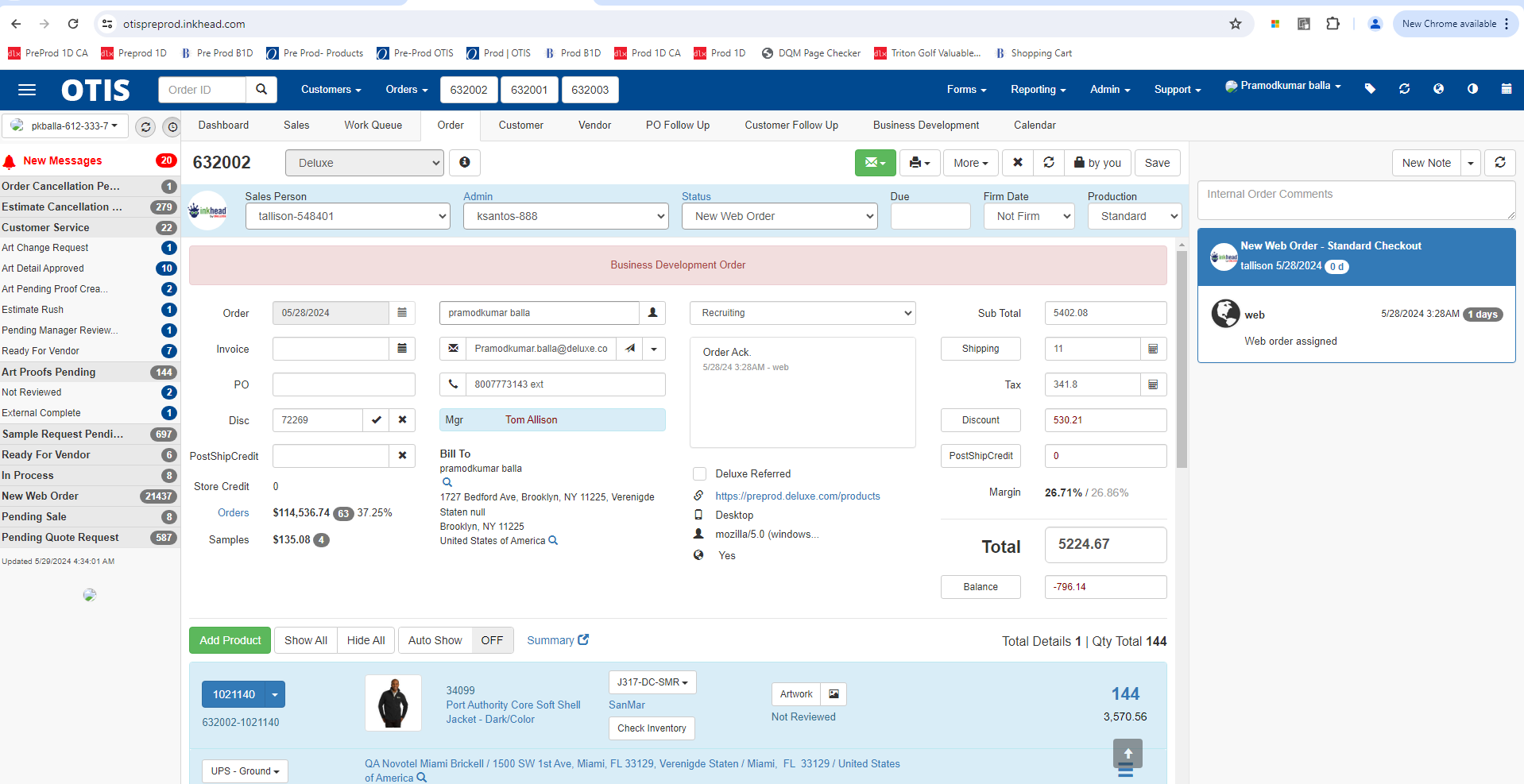The width and height of the screenshot is (1524, 784).
Task: Open the More dropdown menu
Action: pos(970,163)
